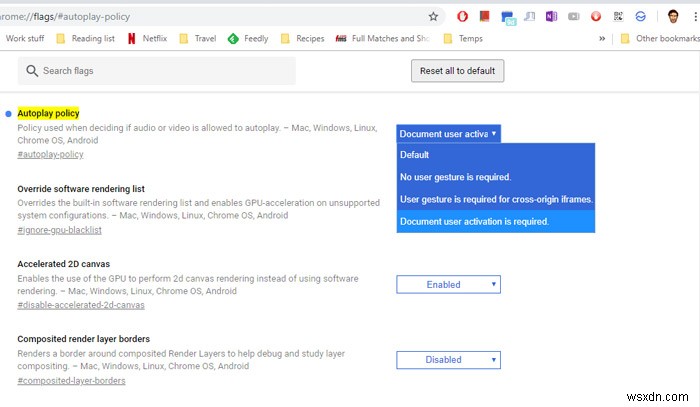Click the Composited render layer borders title
Screen dimensions: 700x407
(83, 339)
